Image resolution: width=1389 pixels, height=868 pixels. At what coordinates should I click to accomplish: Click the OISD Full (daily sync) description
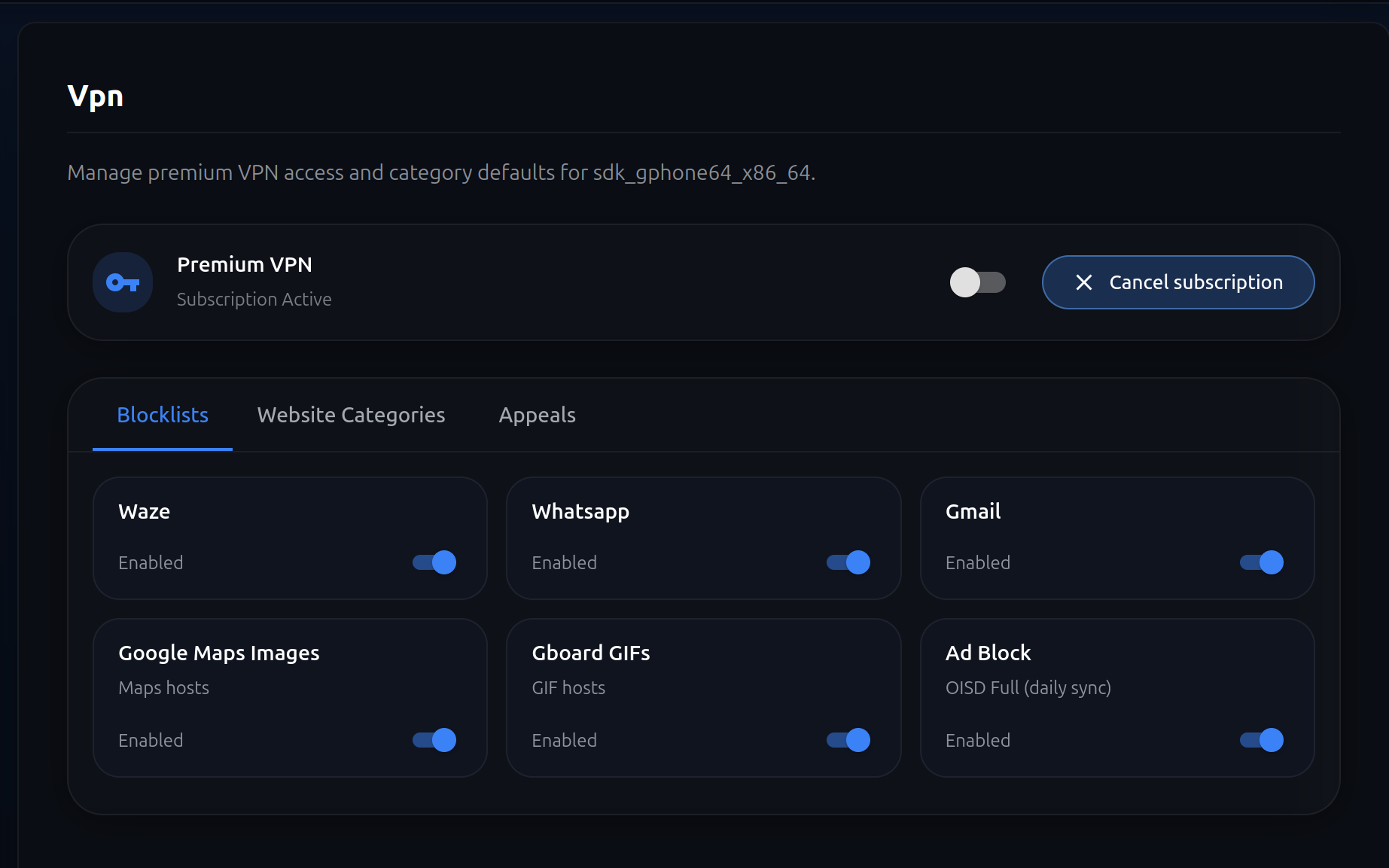tap(1028, 688)
